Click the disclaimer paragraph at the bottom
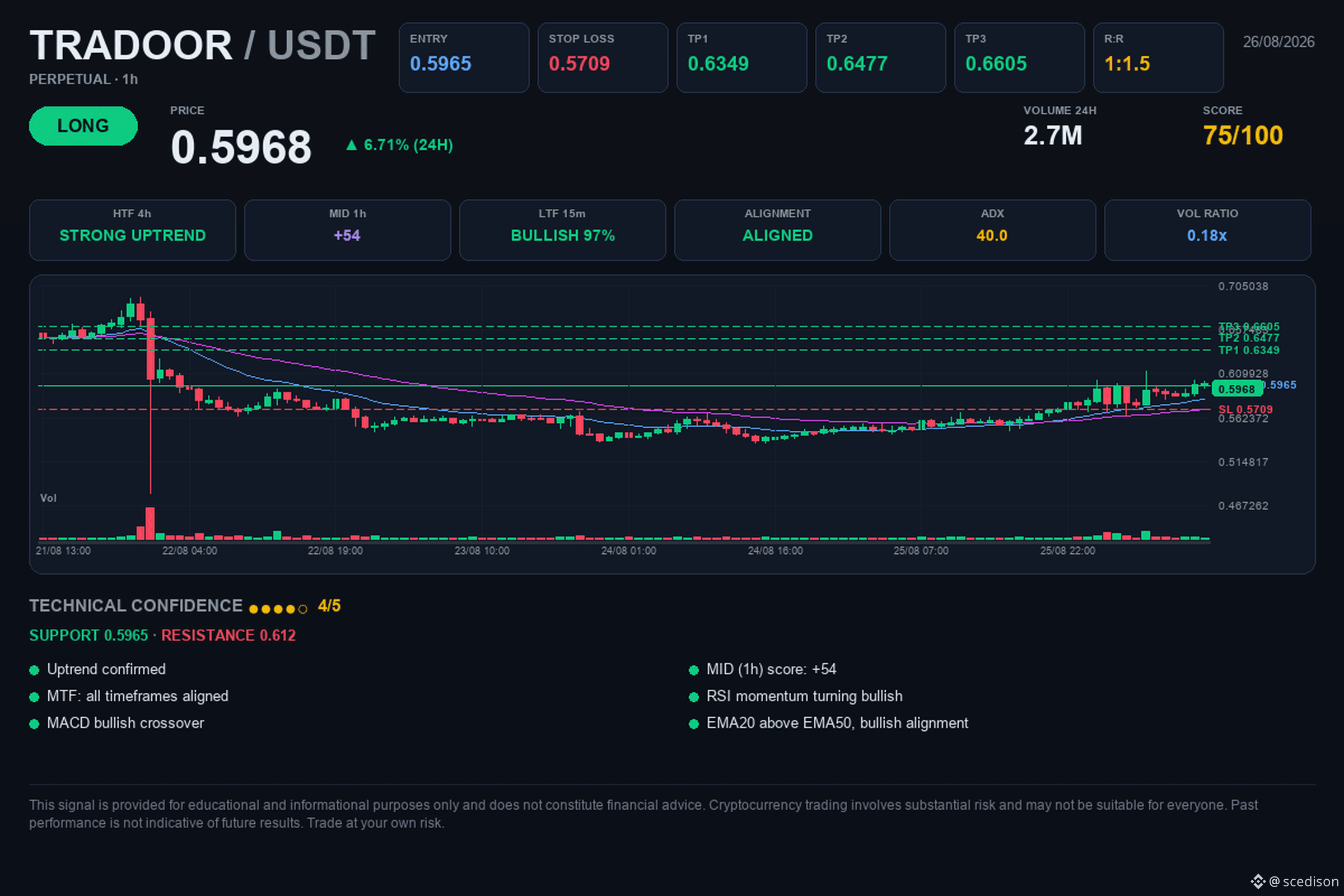The height and width of the screenshot is (896, 1344). pyautogui.click(x=643, y=814)
